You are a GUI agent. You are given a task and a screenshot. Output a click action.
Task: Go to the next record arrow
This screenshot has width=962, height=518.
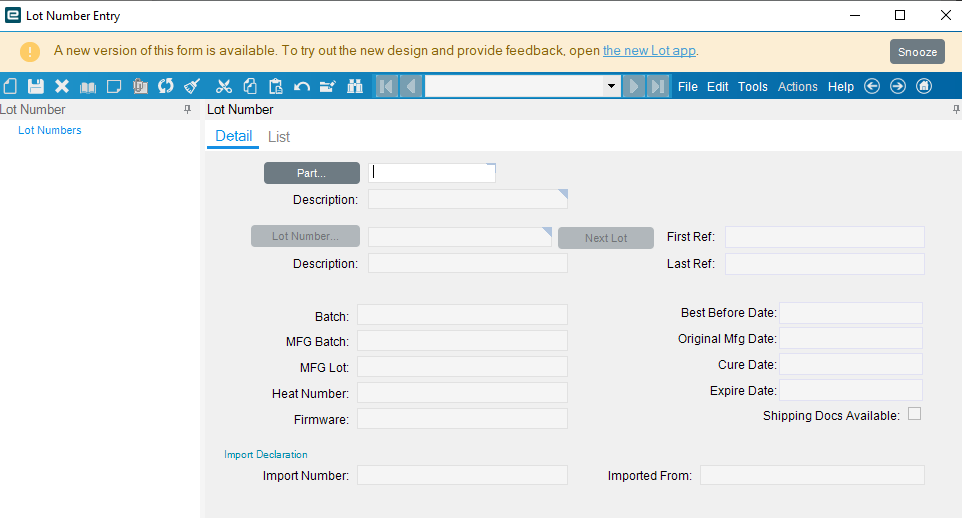(634, 87)
